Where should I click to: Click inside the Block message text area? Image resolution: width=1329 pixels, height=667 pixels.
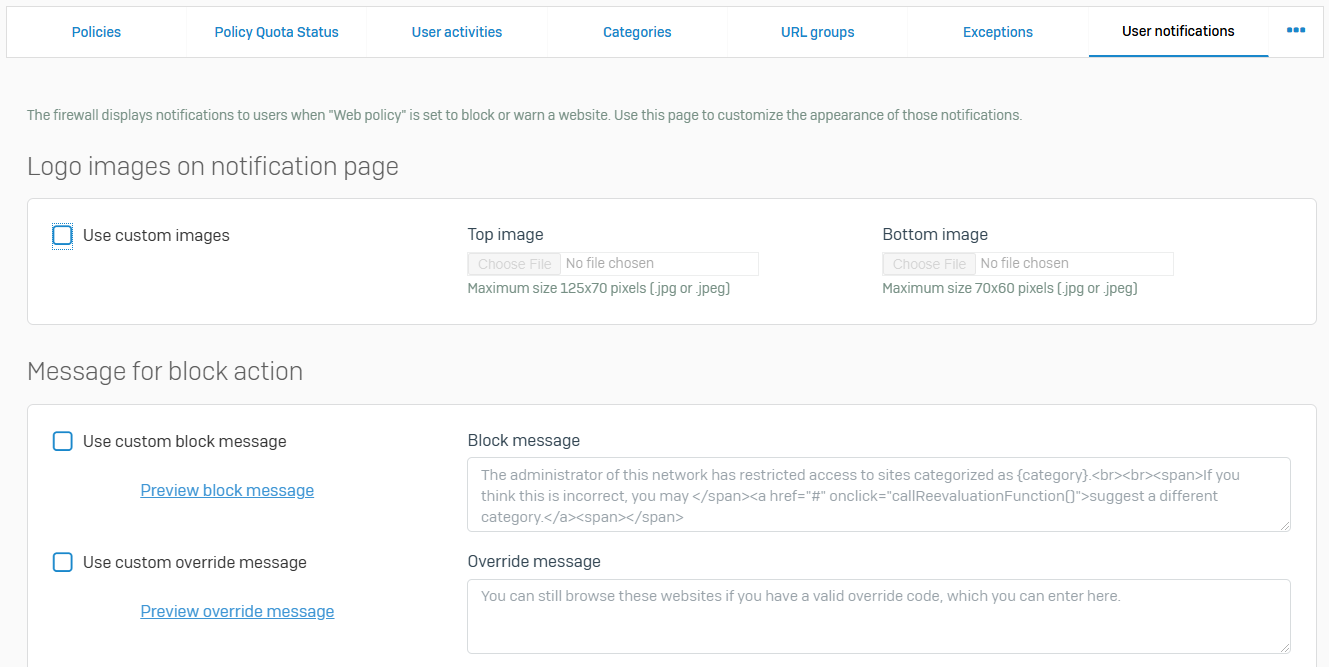(878, 495)
